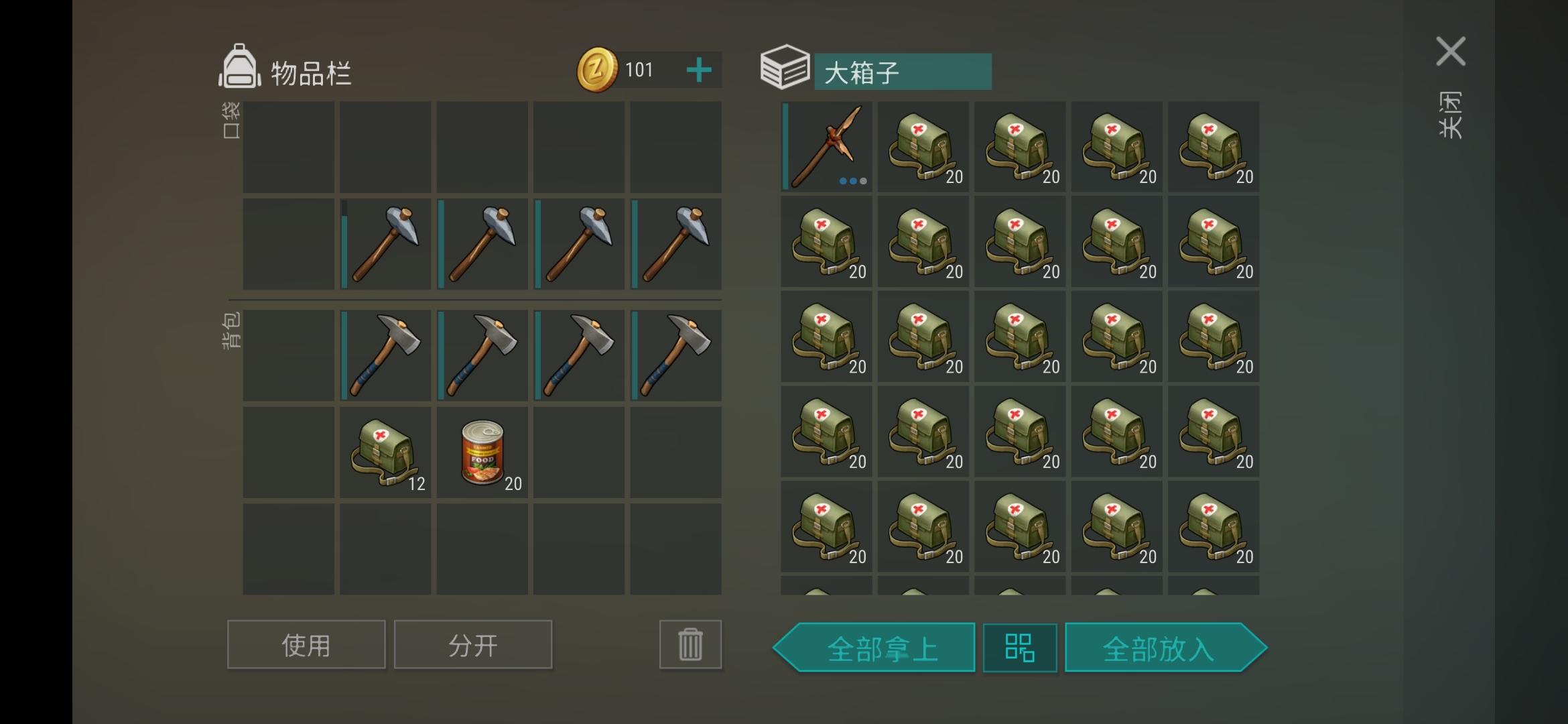Screen dimensions: 1568x724
Task: Select the first stone hammer in pocket row
Action: (385, 244)
